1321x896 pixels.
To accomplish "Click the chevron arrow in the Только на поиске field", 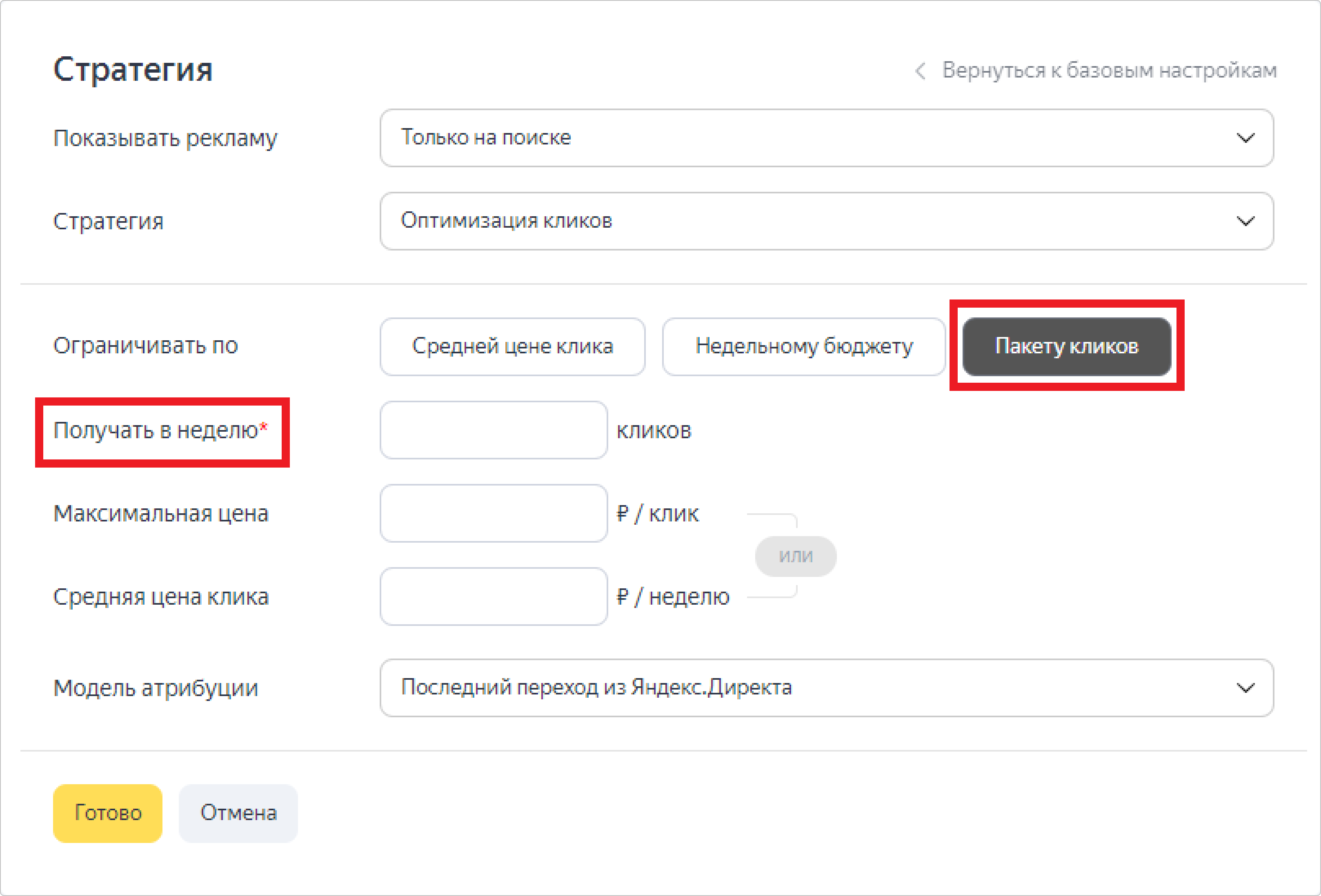I will pyautogui.click(x=1245, y=138).
